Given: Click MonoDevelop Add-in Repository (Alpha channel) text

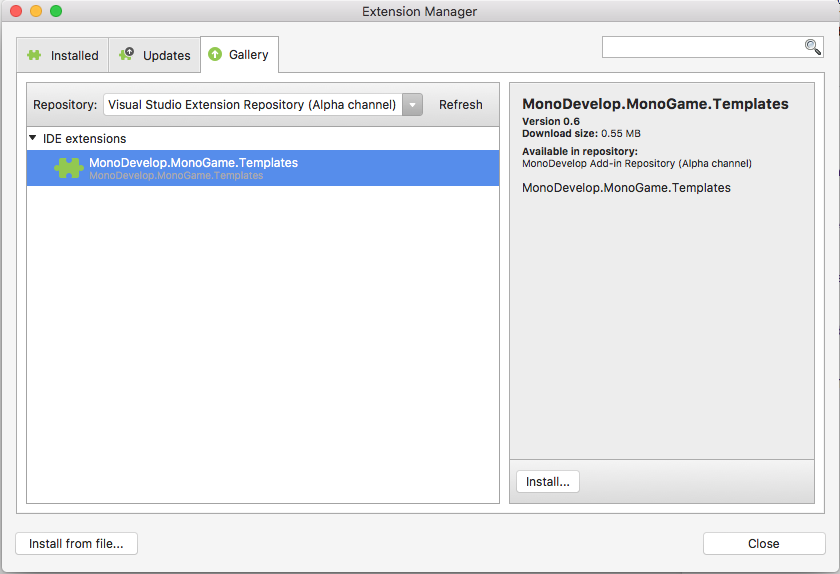Looking at the screenshot, I should pyautogui.click(x=637, y=163).
